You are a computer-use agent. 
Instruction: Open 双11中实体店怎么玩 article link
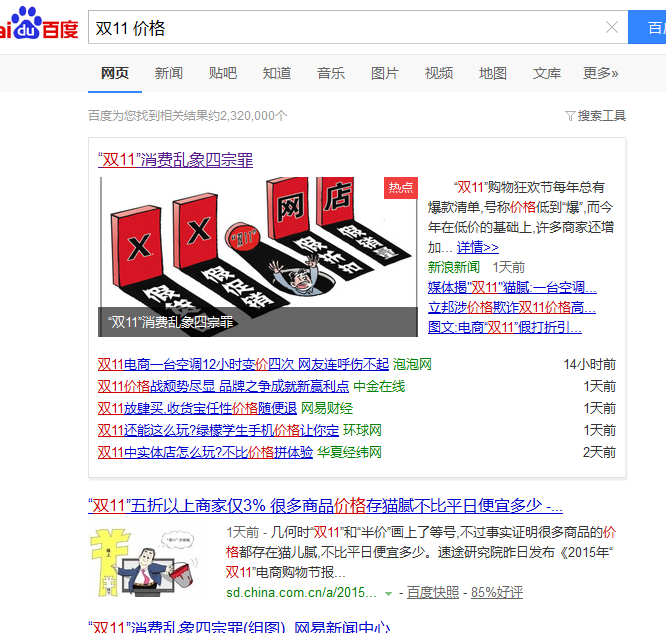(x=205, y=452)
